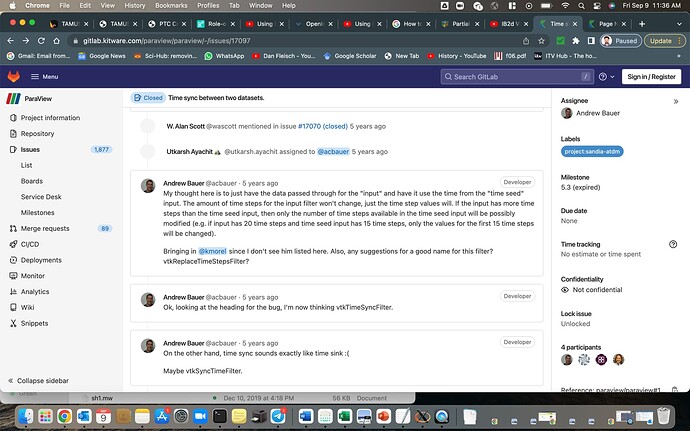Click Sign in / Register button
690x431 pixels.
click(x=651, y=77)
